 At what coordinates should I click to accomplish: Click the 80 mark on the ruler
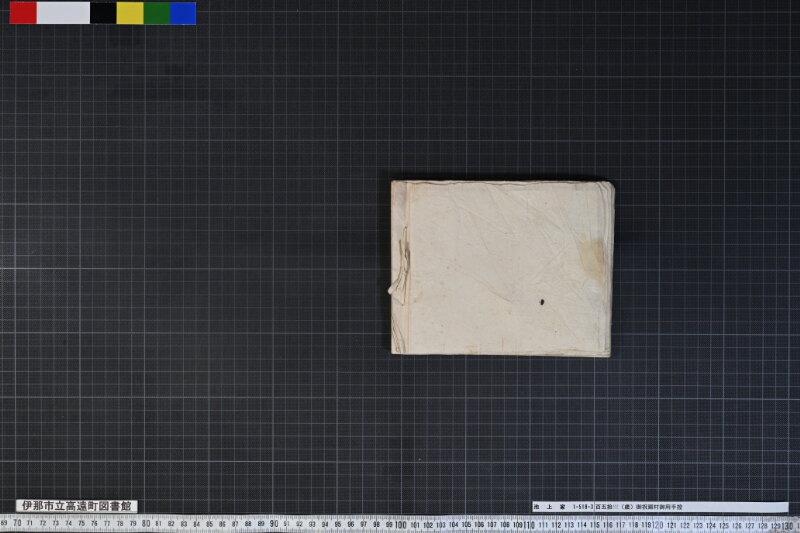coord(146,523)
